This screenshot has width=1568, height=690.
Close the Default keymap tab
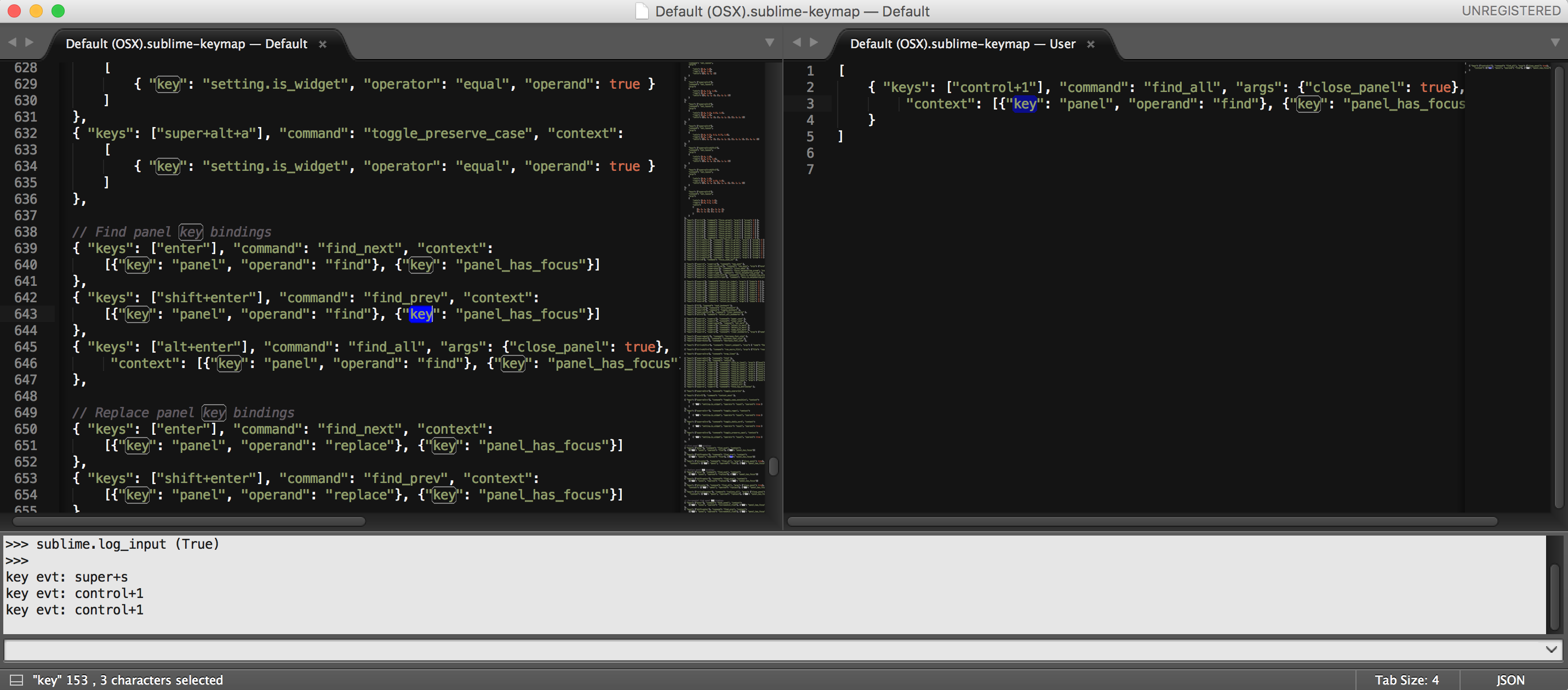point(323,44)
